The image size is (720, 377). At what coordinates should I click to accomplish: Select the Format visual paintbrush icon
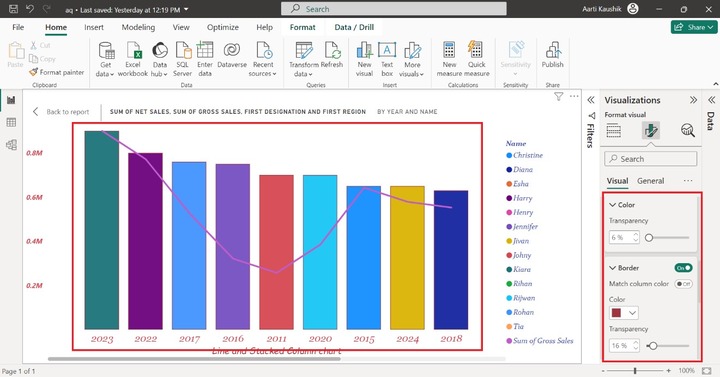[x=651, y=131]
